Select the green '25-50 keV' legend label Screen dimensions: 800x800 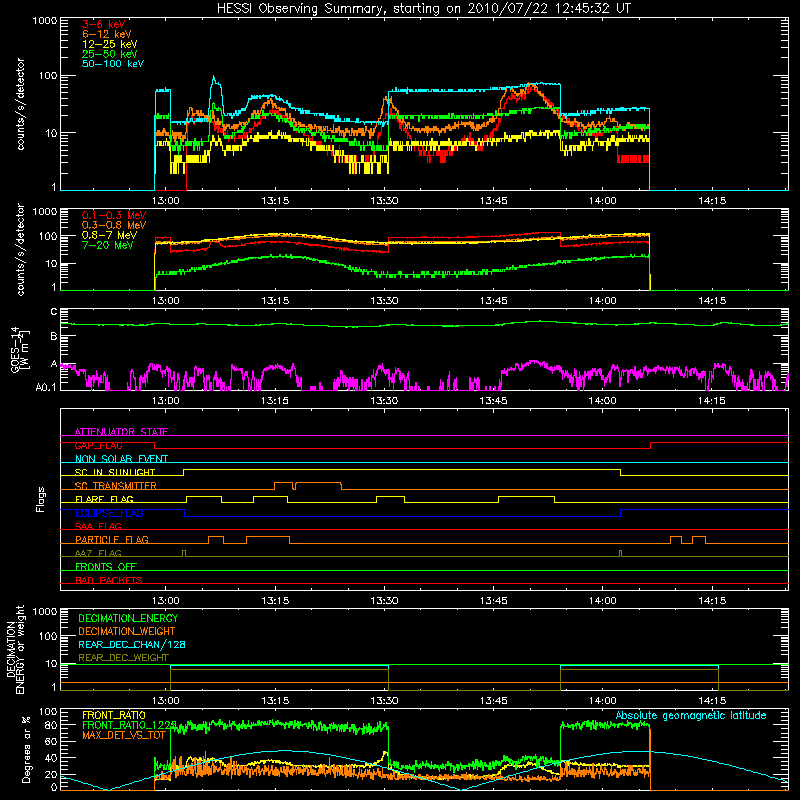point(110,54)
